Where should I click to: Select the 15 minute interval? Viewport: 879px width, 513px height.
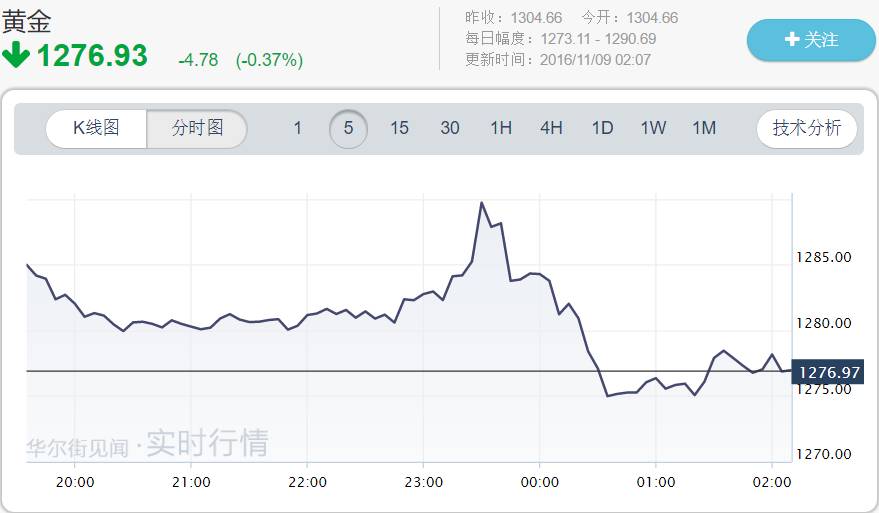[x=399, y=128]
